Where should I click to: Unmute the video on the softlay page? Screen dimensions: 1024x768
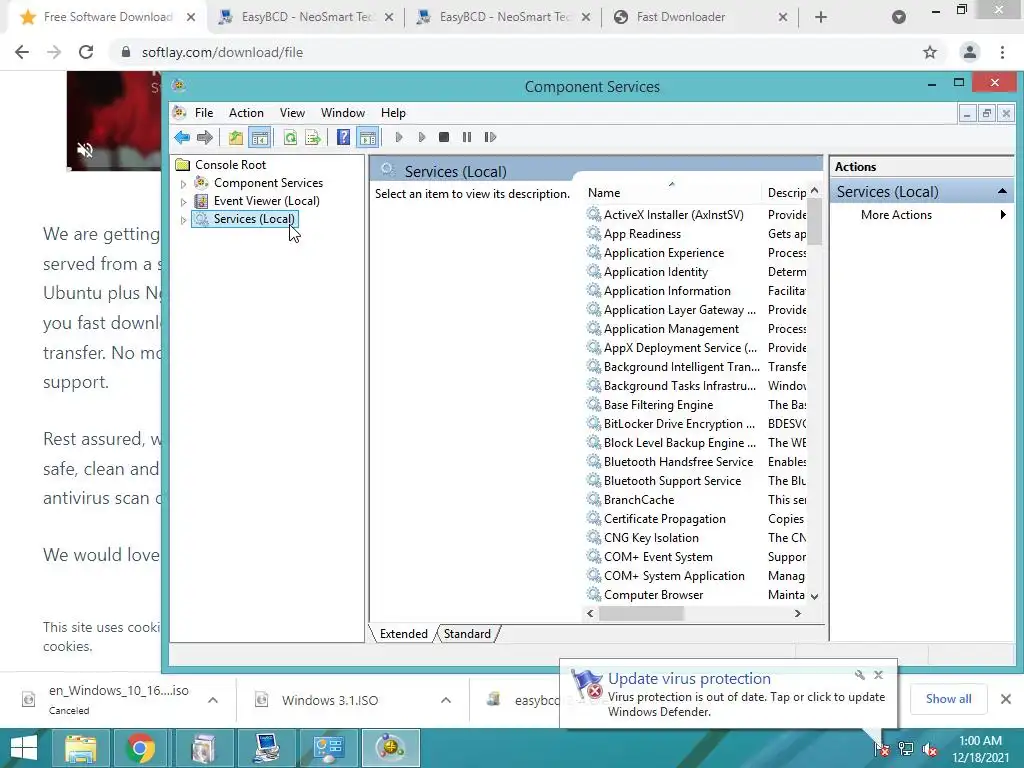85,150
